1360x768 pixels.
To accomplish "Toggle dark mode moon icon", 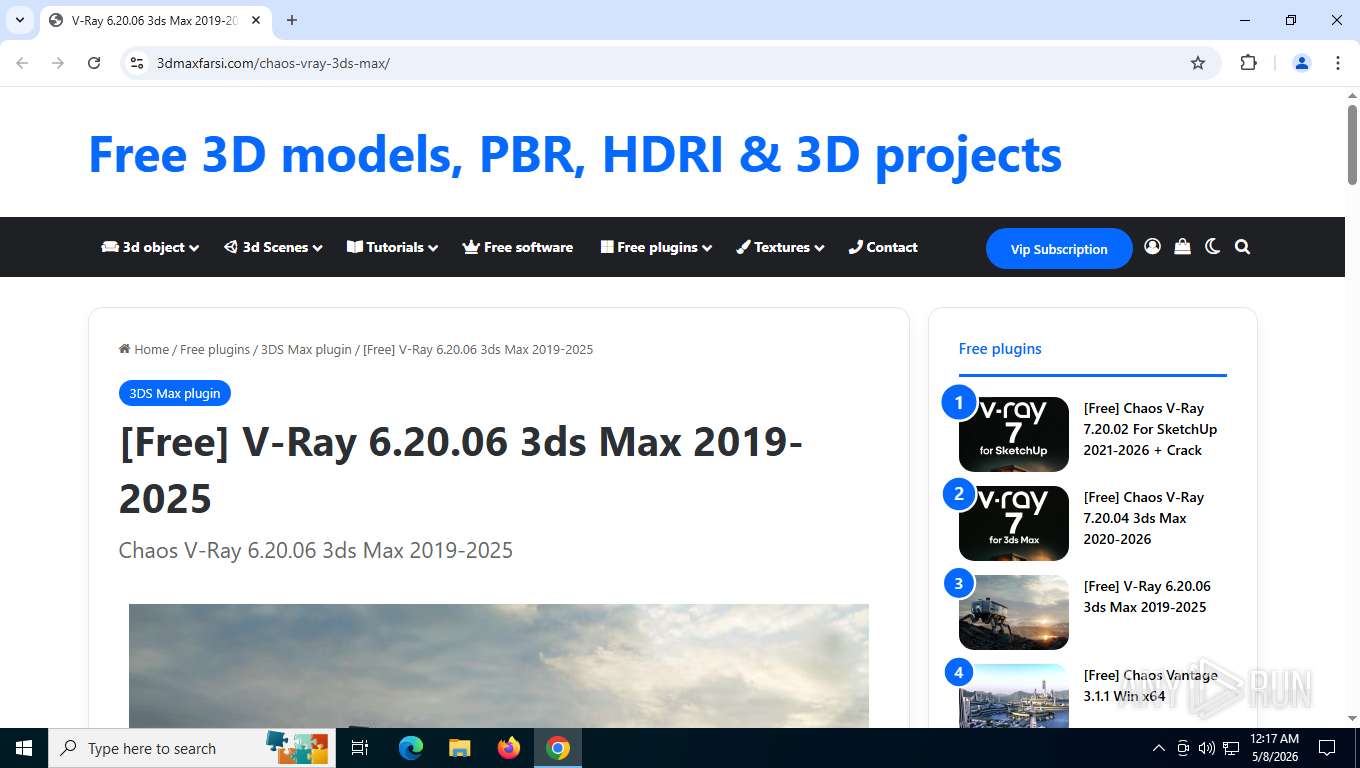I will [x=1212, y=247].
